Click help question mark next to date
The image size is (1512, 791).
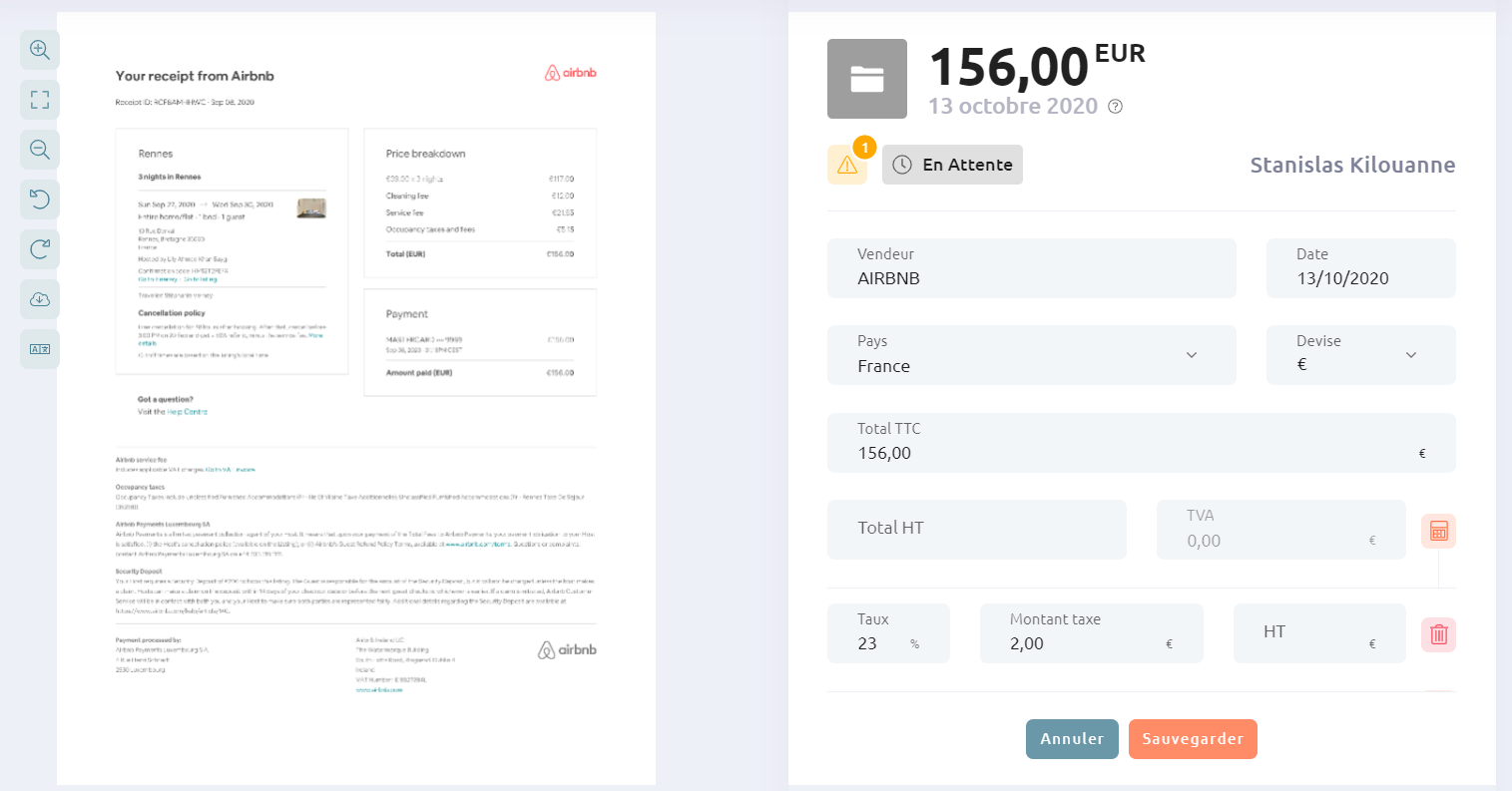[x=1116, y=107]
